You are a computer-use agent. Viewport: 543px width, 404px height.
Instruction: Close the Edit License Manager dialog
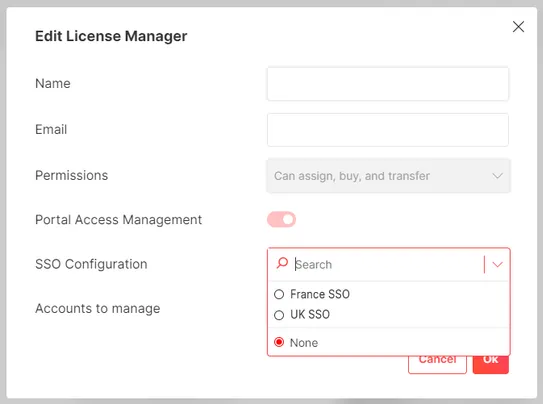click(518, 27)
